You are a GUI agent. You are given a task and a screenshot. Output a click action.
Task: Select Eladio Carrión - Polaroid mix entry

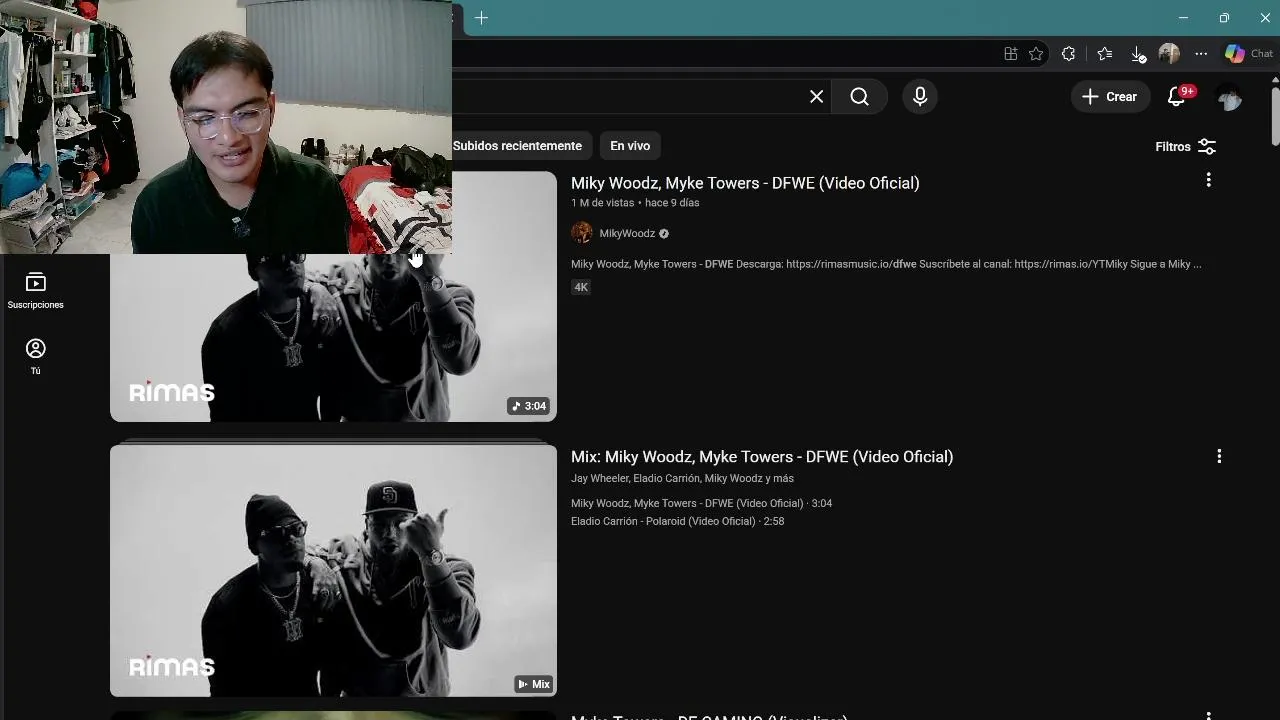(x=677, y=522)
